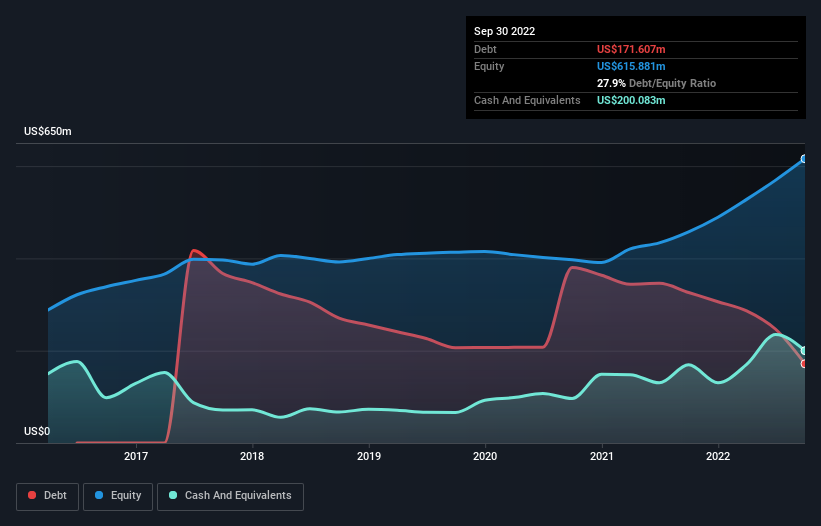Viewport: 821px width, 526px height.
Task: Click the US$200.083m cash value
Action: tap(631, 100)
